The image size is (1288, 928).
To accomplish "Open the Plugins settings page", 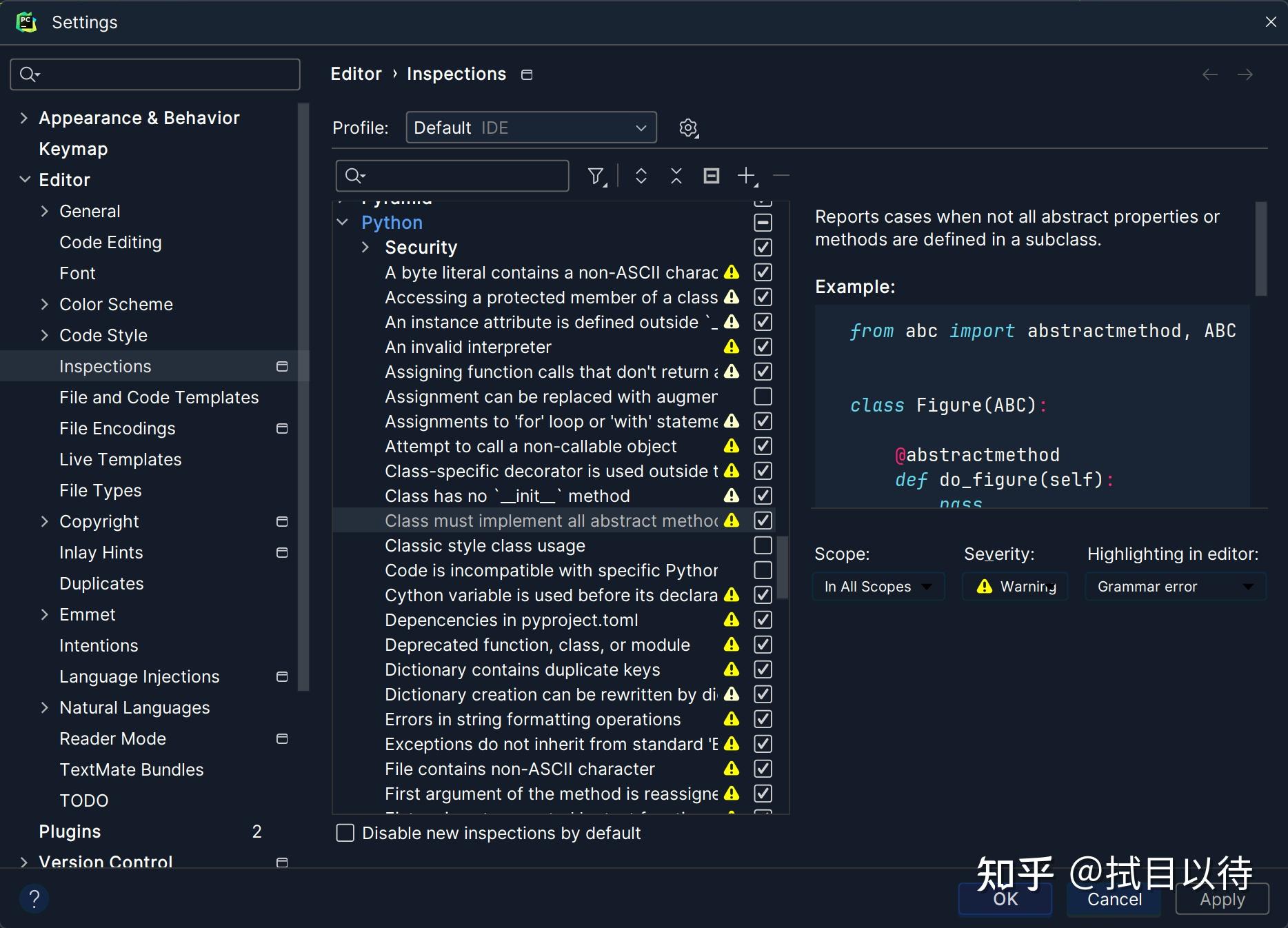I will [69, 831].
